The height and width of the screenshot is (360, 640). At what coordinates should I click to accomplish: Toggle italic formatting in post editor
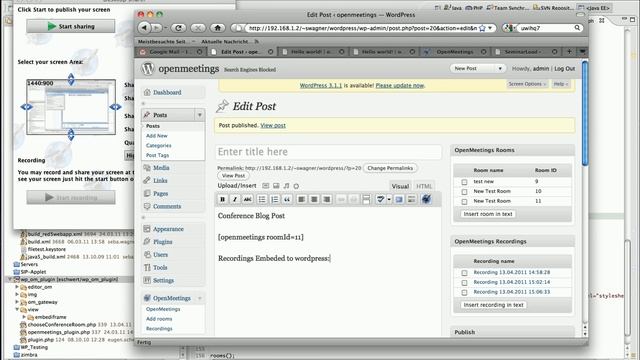click(x=235, y=199)
